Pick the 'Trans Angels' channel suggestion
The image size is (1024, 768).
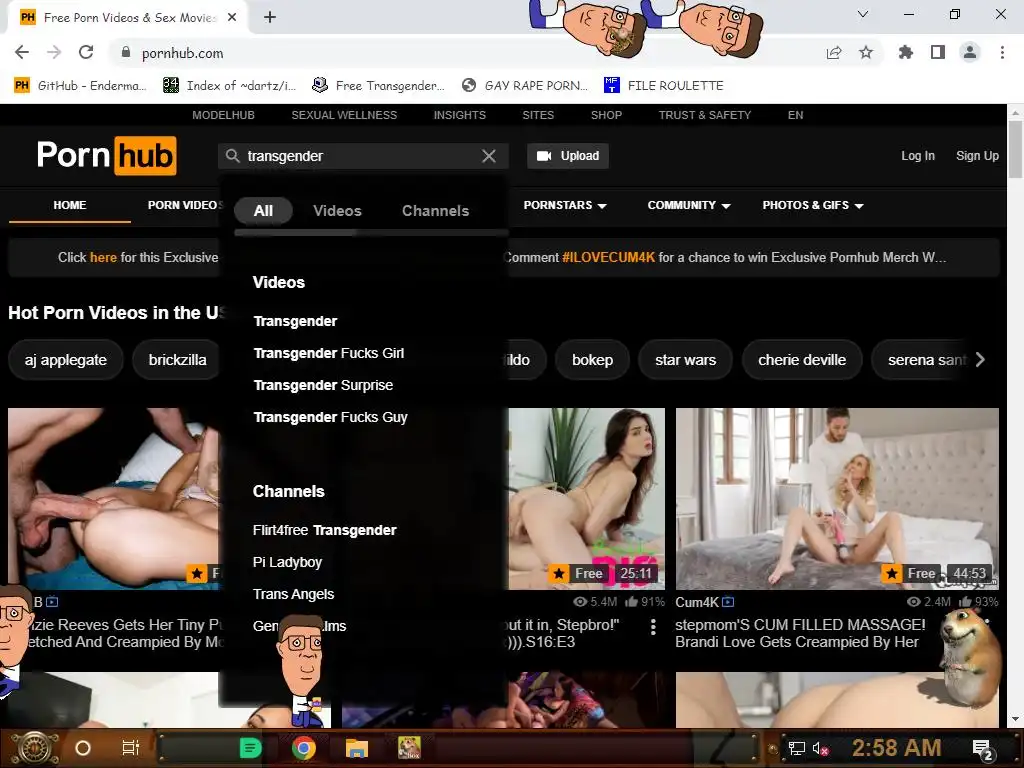[293, 594]
